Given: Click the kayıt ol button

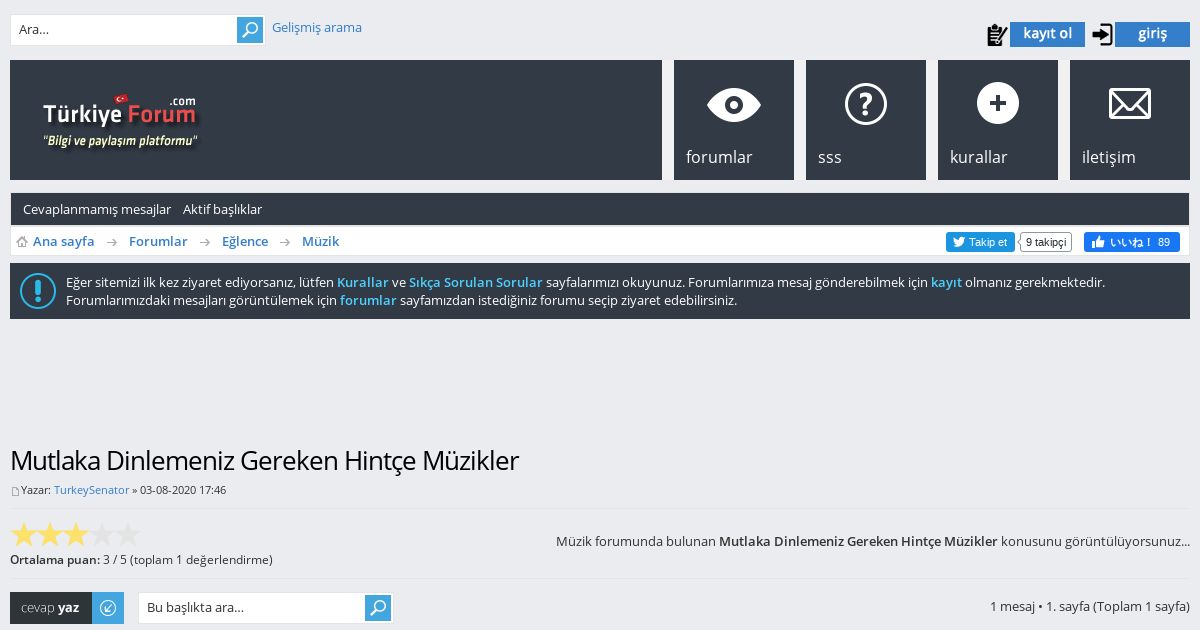Looking at the screenshot, I should [1047, 34].
